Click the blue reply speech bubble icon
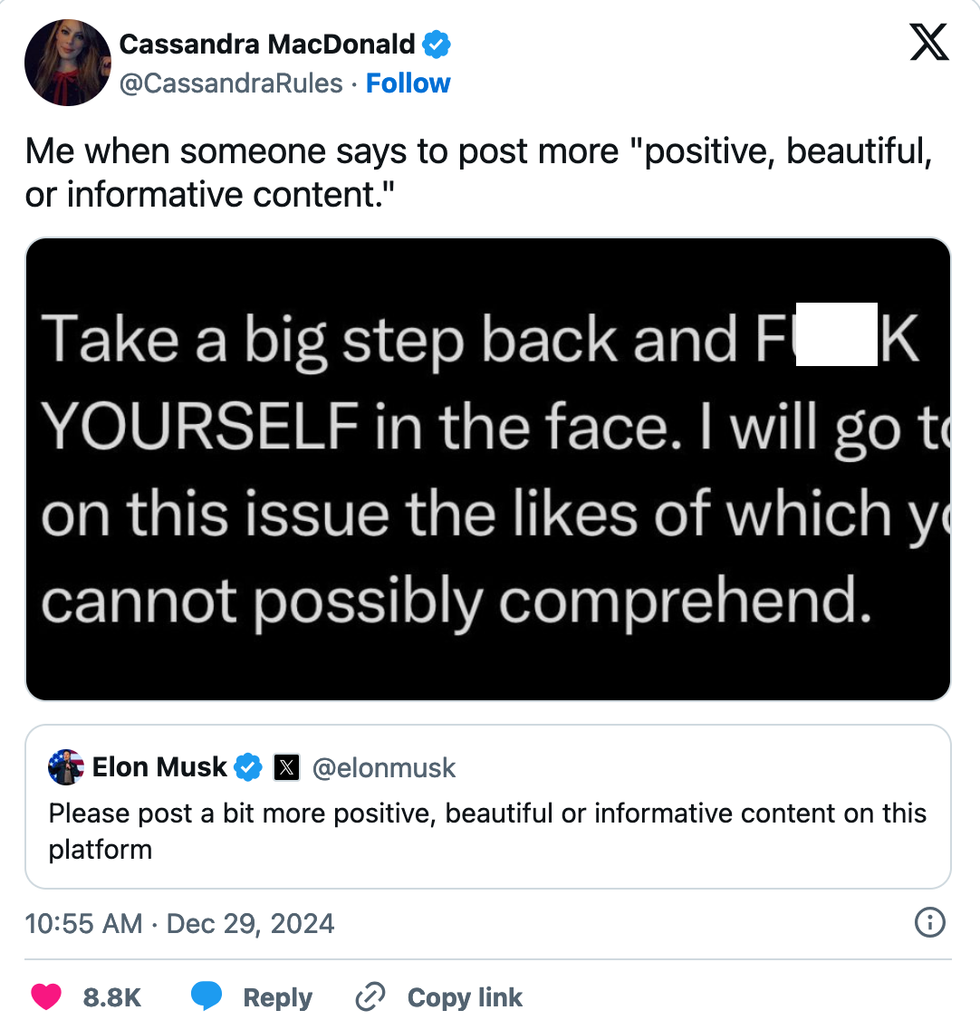Image resolution: width=980 pixels, height=1031 pixels. pyautogui.click(x=206, y=997)
